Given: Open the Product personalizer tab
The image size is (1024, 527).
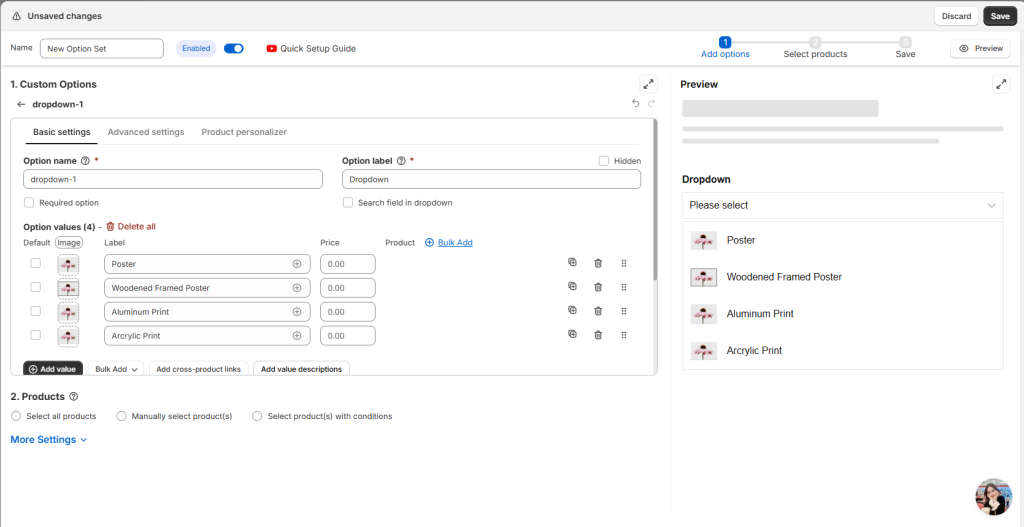Looking at the screenshot, I should pos(244,132).
